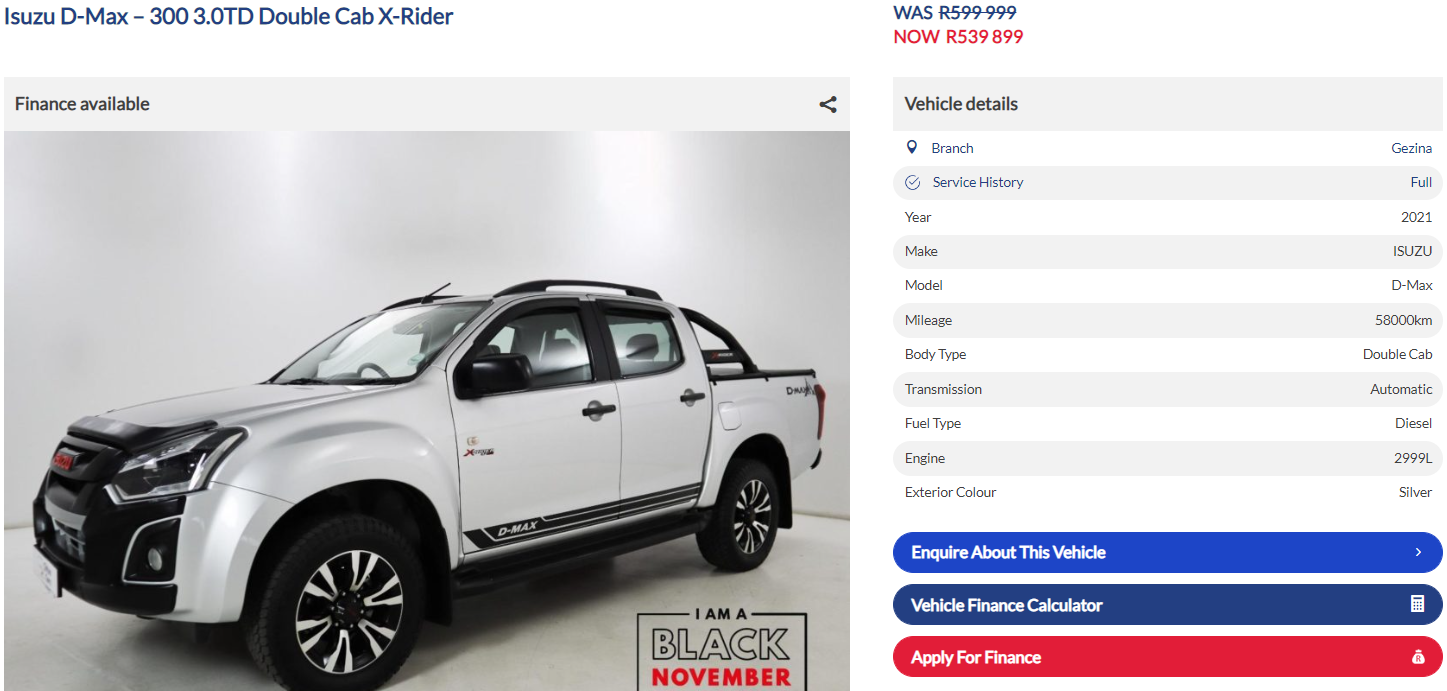Screen dimensions: 1447x691
Task: Click the money bag icon on Apply For Finance
Action: point(1417,657)
